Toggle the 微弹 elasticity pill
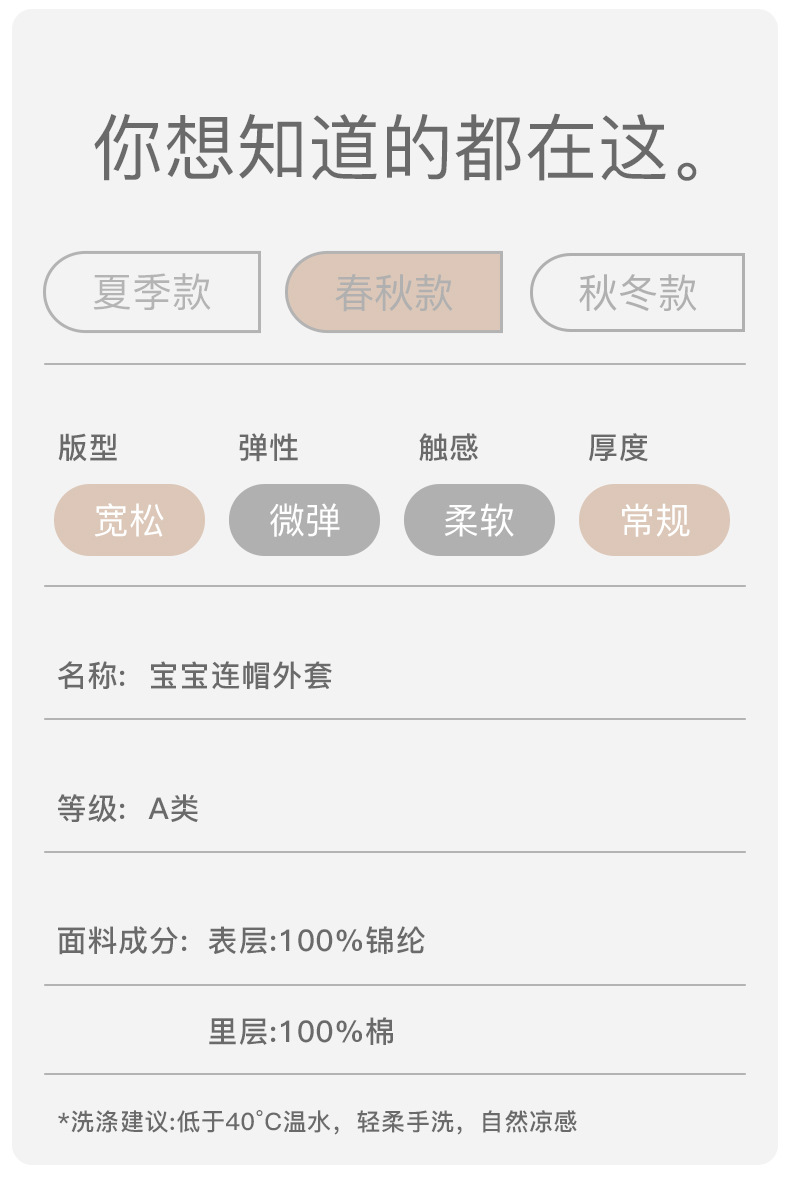 [304, 520]
